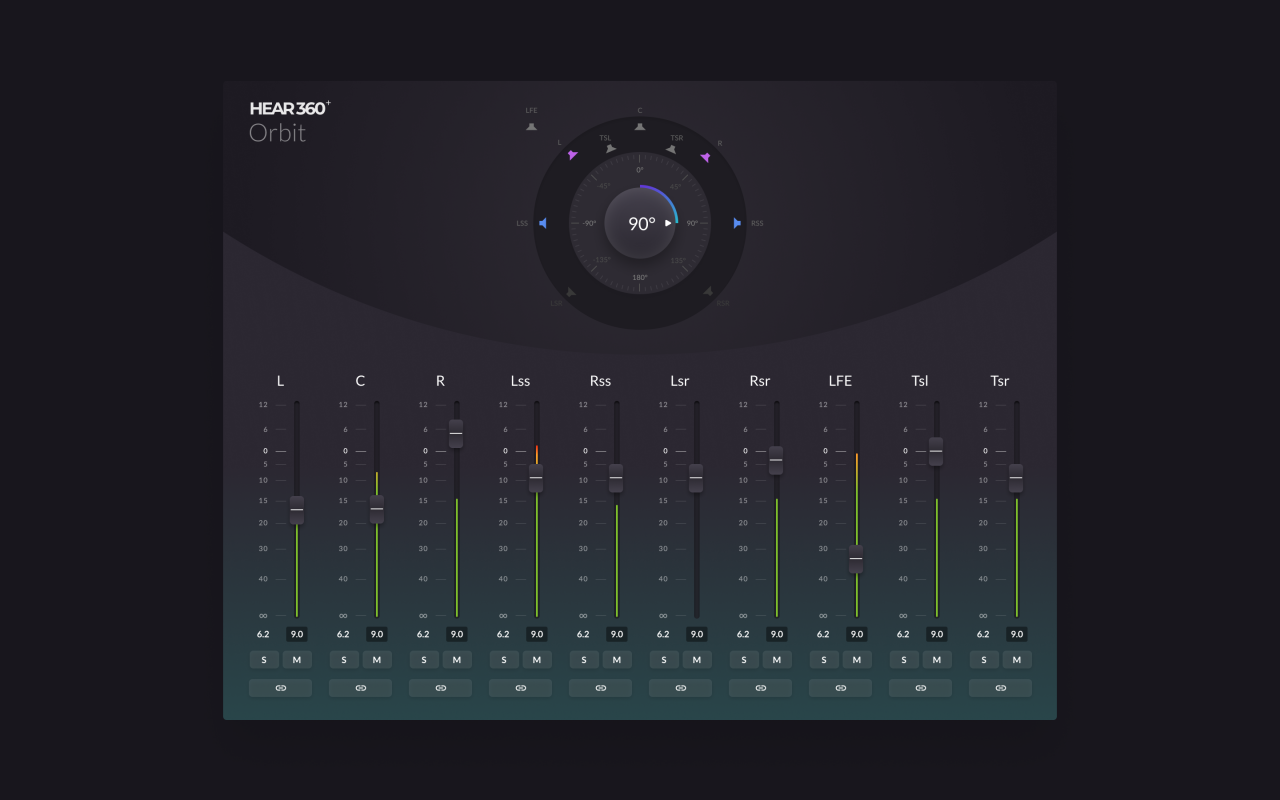Mute the Tsr channel
1280x800 pixels.
click(x=1016, y=660)
